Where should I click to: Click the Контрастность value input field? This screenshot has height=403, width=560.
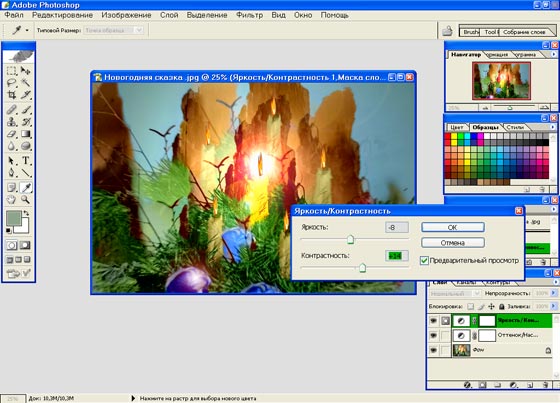(397, 256)
